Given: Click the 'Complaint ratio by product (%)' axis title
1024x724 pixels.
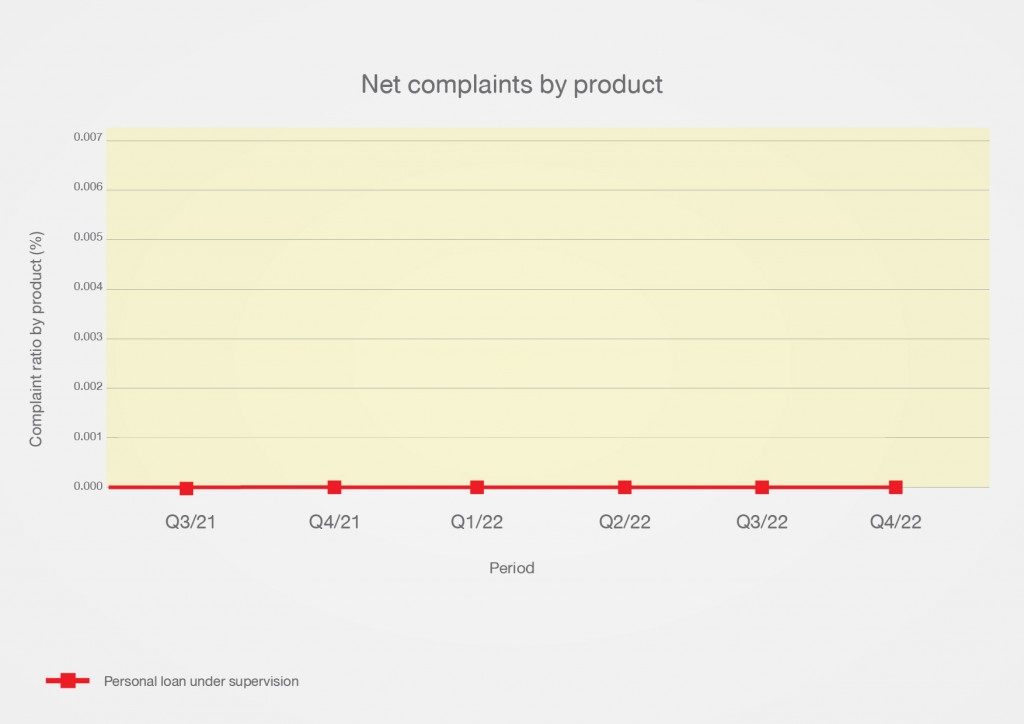Looking at the screenshot, I should [36, 337].
